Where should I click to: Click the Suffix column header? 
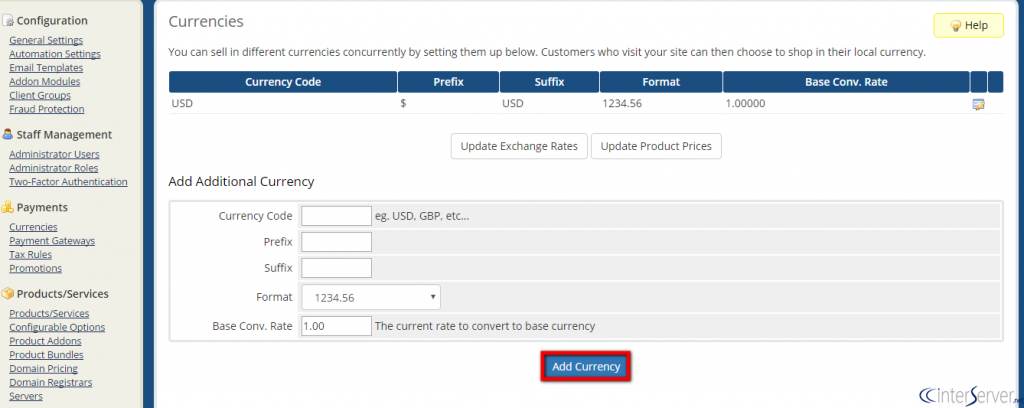tap(549, 82)
